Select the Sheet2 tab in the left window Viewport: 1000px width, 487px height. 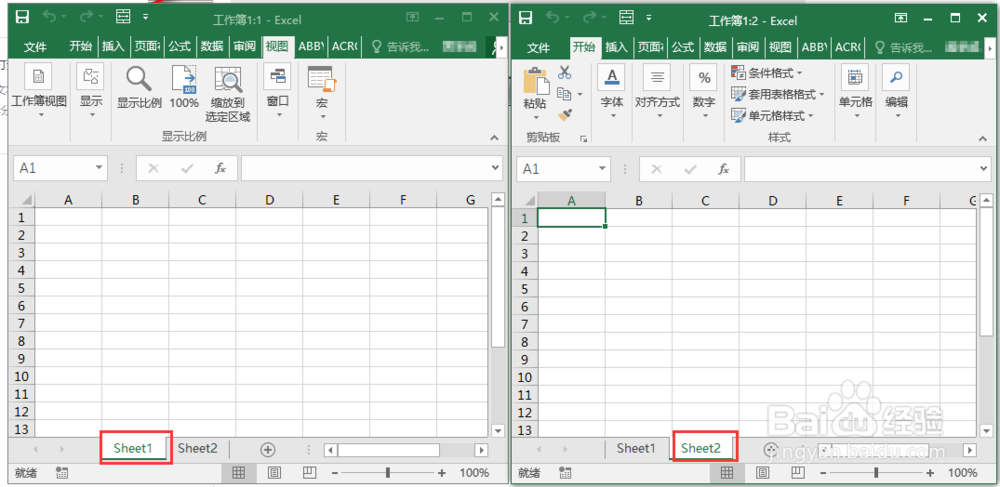click(x=198, y=449)
